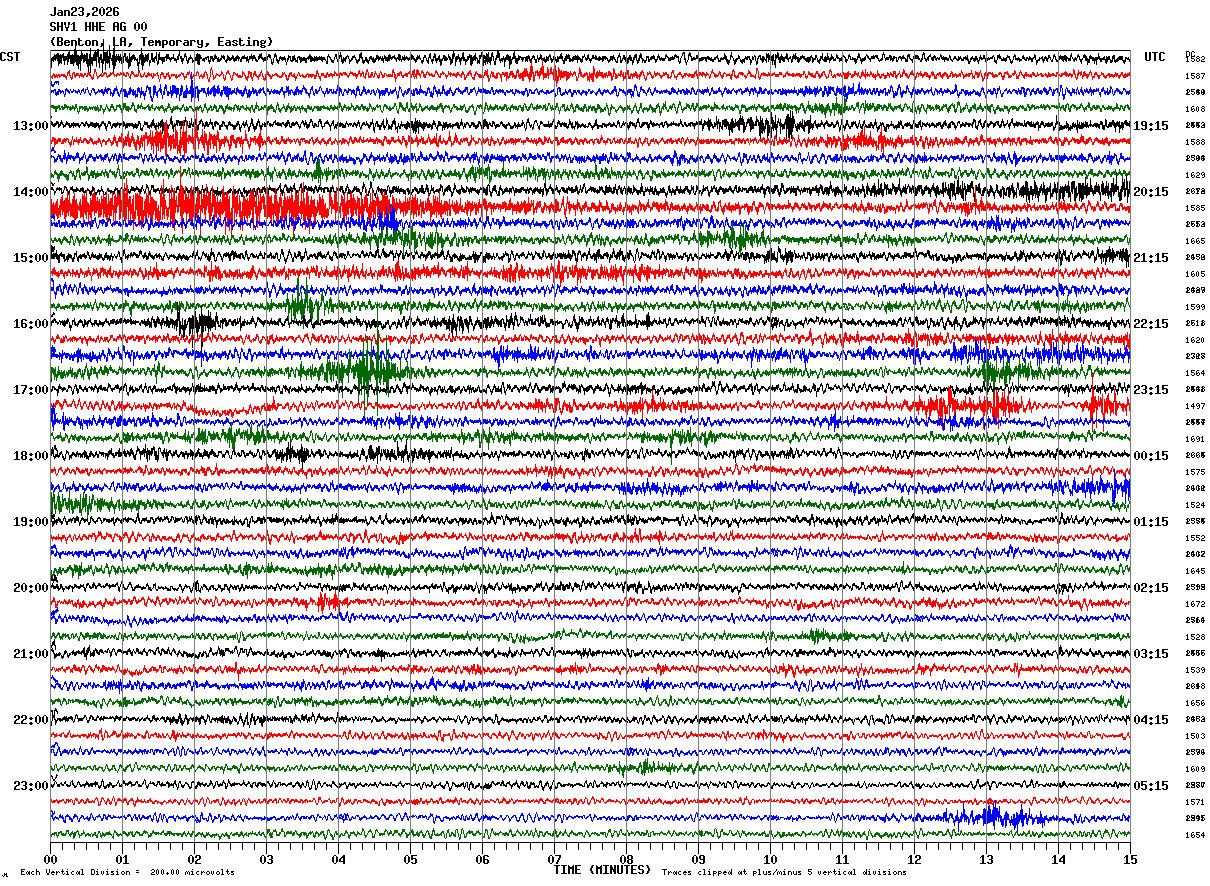Click the DC offset value 1672
This screenshot has width=1210, height=886.
coord(1195,604)
